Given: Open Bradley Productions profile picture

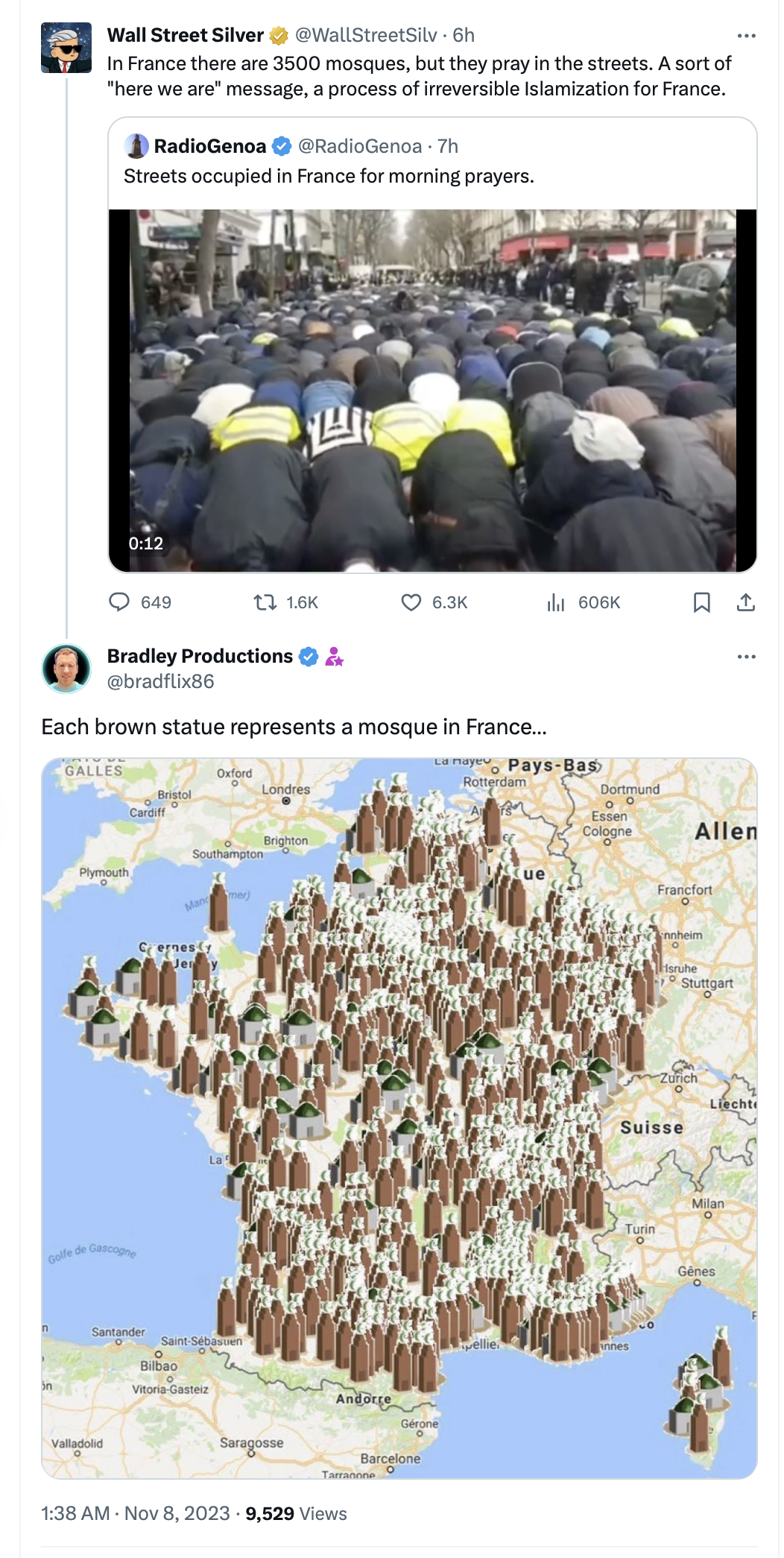Looking at the screenshot, I should pyautogui.click(x=66, y=669).
